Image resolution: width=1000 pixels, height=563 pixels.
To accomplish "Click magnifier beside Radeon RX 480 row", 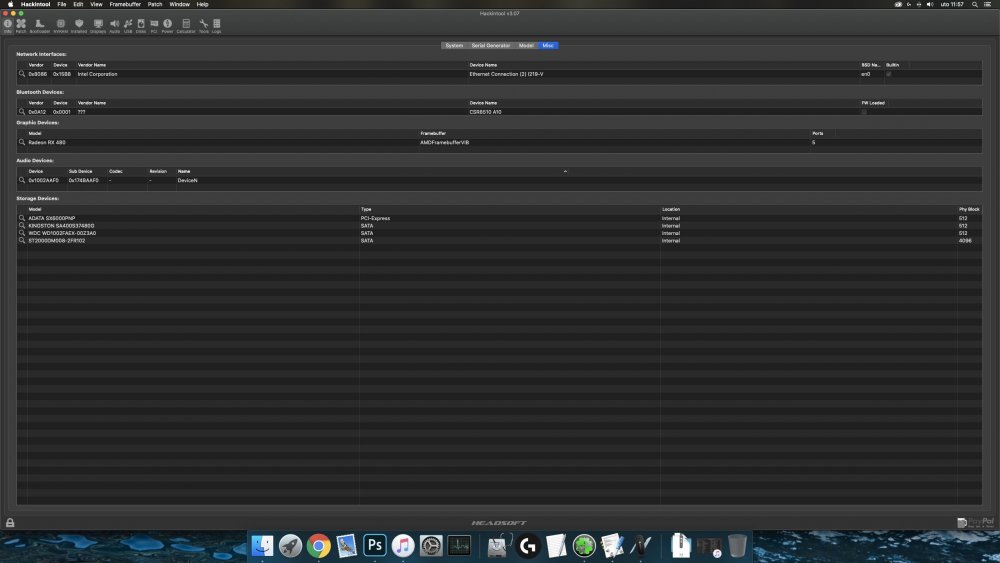I will pyautogui.click(x=22, y=142).
